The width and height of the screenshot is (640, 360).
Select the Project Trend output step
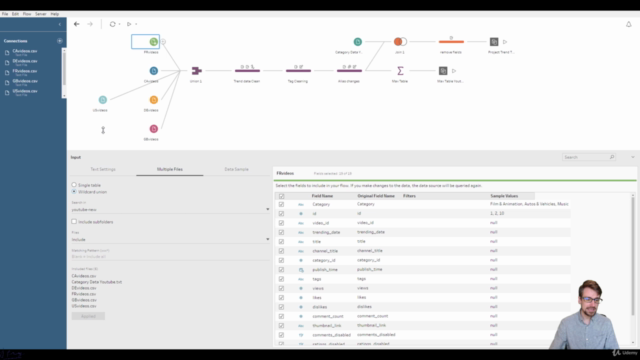(x=494, y=42)
